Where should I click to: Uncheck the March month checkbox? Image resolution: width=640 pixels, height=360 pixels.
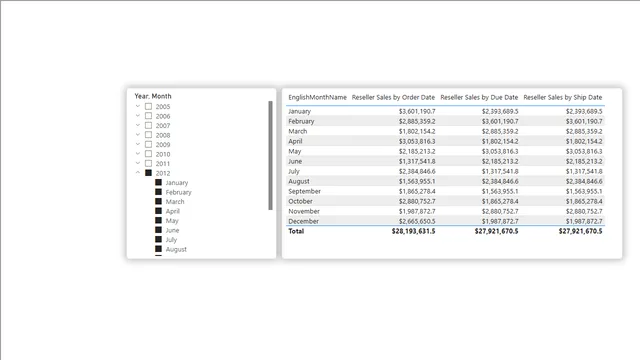click(158, 201)
